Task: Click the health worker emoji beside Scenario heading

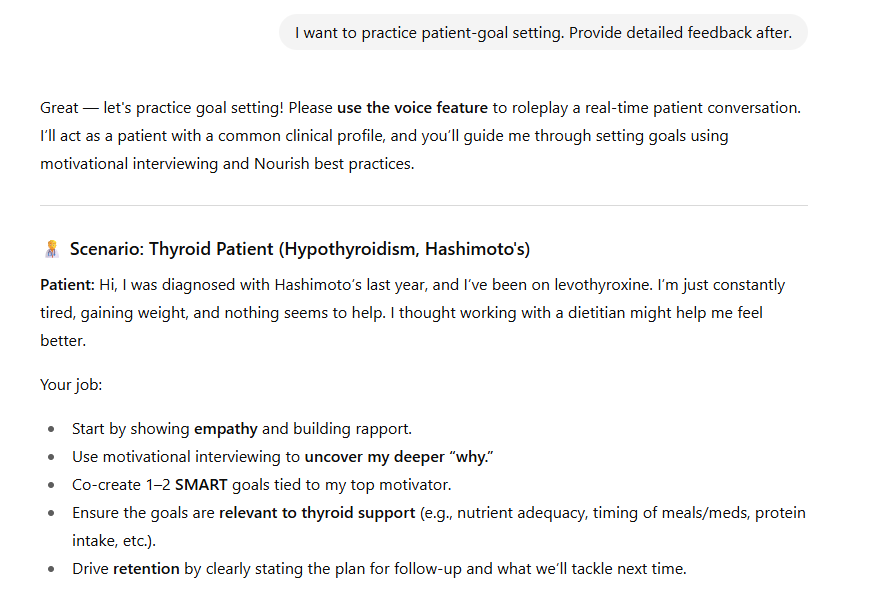Action: [x=52, y=249]
